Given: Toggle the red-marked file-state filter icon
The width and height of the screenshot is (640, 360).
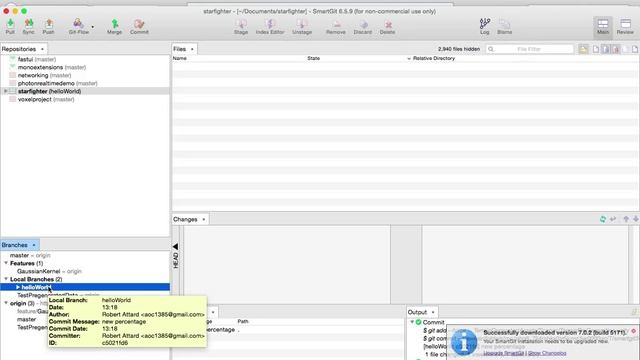Looking at the screenshot, I should point(616,49).
